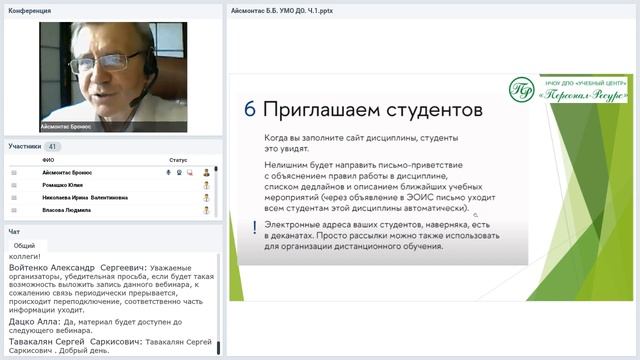Image resolution: width=640 pixels, height=360 pixels.
Task: Click the slide number 6
Action: click(250, 109)
